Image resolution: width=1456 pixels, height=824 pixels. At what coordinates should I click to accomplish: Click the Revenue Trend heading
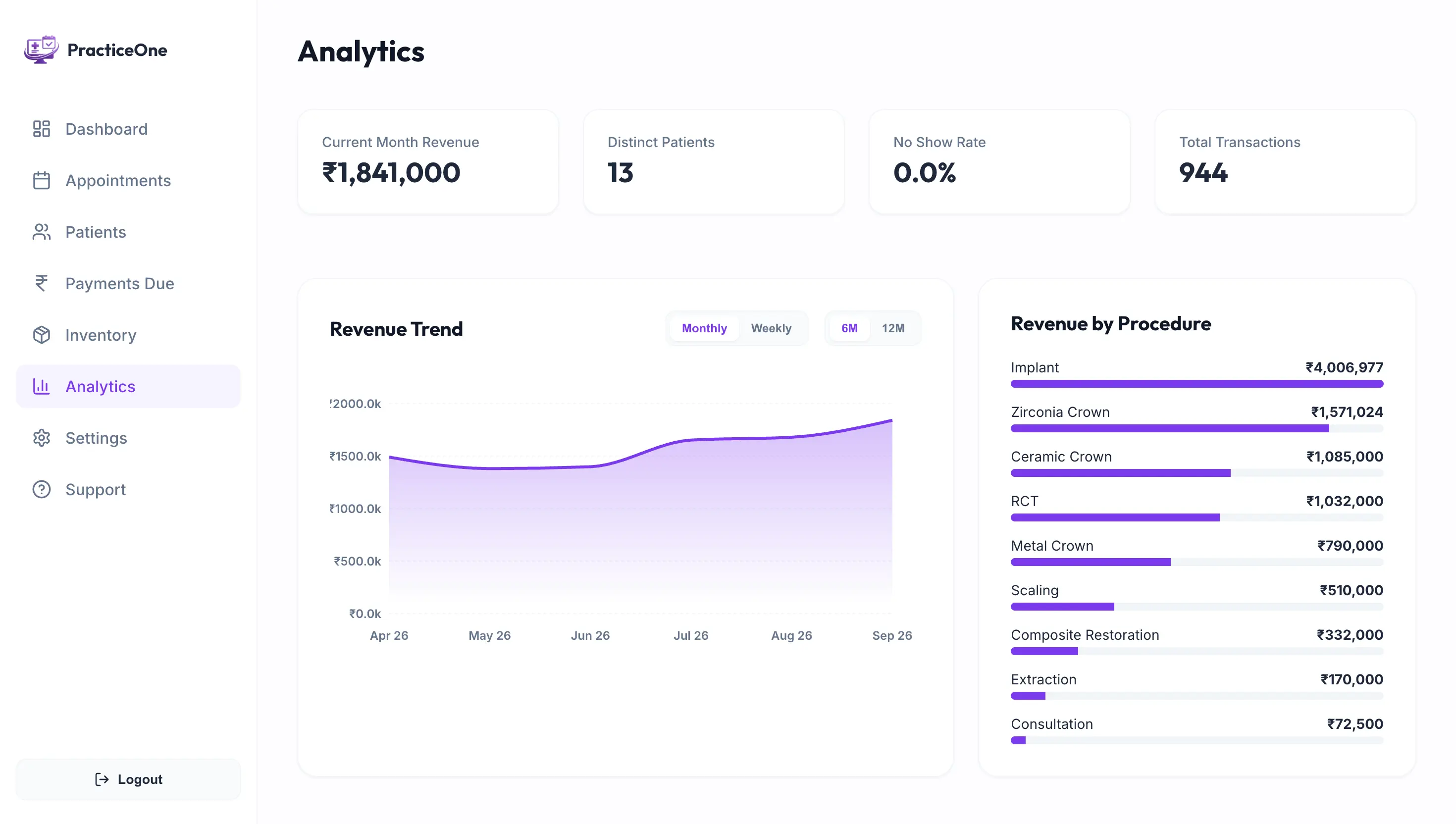point(396,329)
